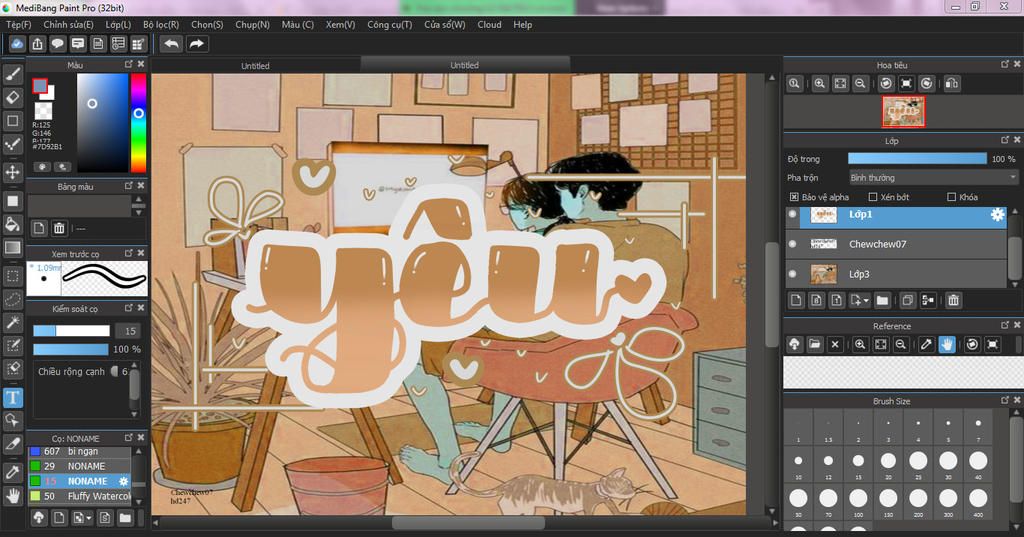This screenshot has height=537, width=1024.
Task: Create a new layer folder
Action: pyautogui.click(x=882, y=301)
